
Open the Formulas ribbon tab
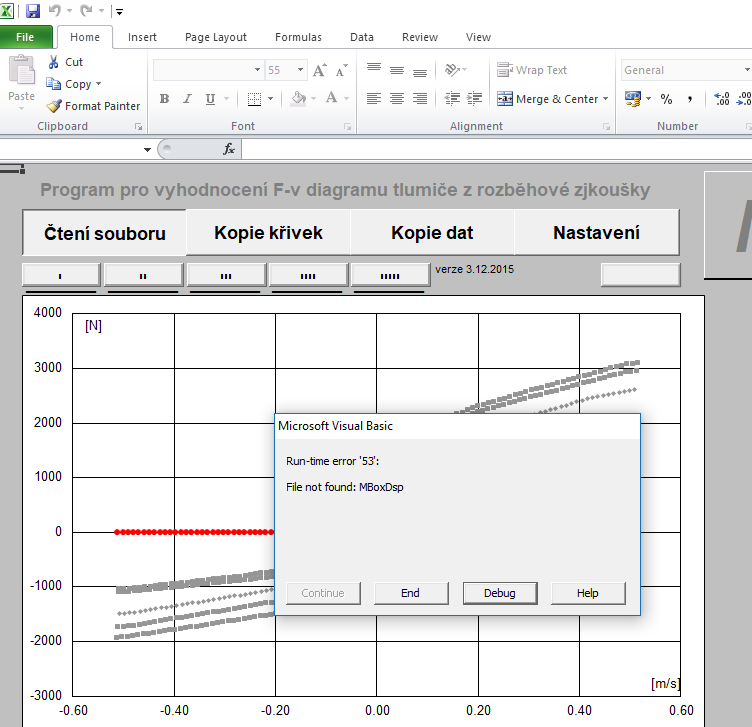click(298, 37)
